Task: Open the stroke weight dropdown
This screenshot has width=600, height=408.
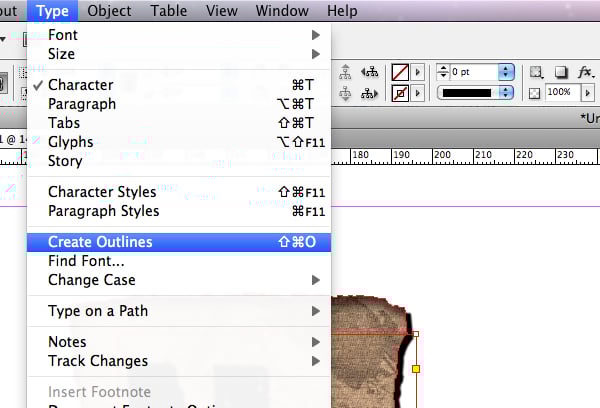Action: (506, 72)
